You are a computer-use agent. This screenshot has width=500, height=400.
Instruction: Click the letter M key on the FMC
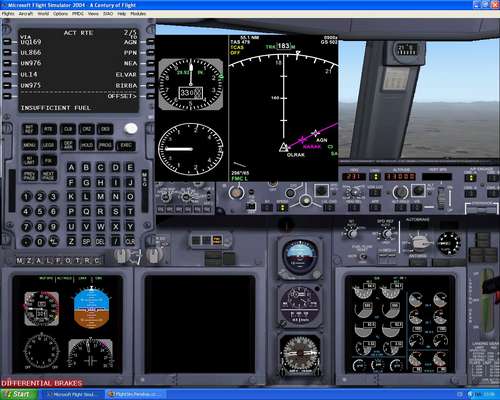pos(100,197)
